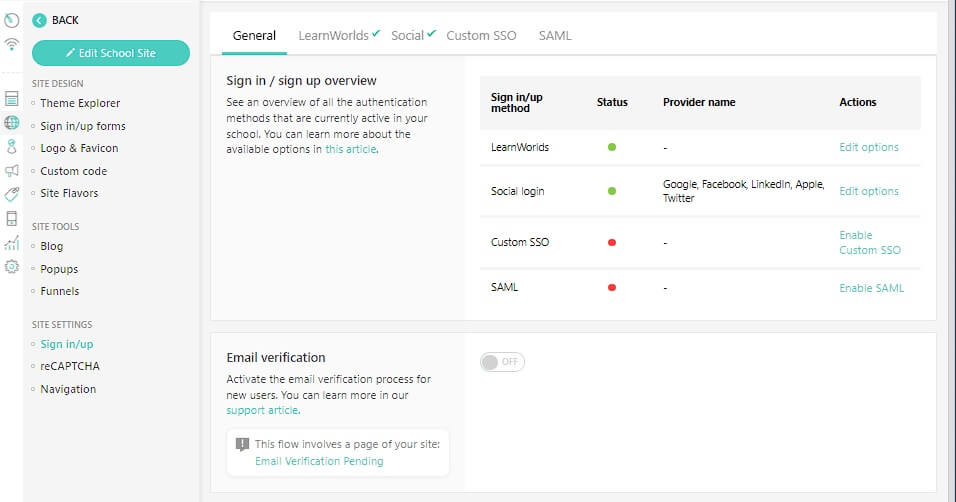Viewport: 956px width, 502px height.
Task: Select the globe Site icon in sidebar
Action: 12,123
